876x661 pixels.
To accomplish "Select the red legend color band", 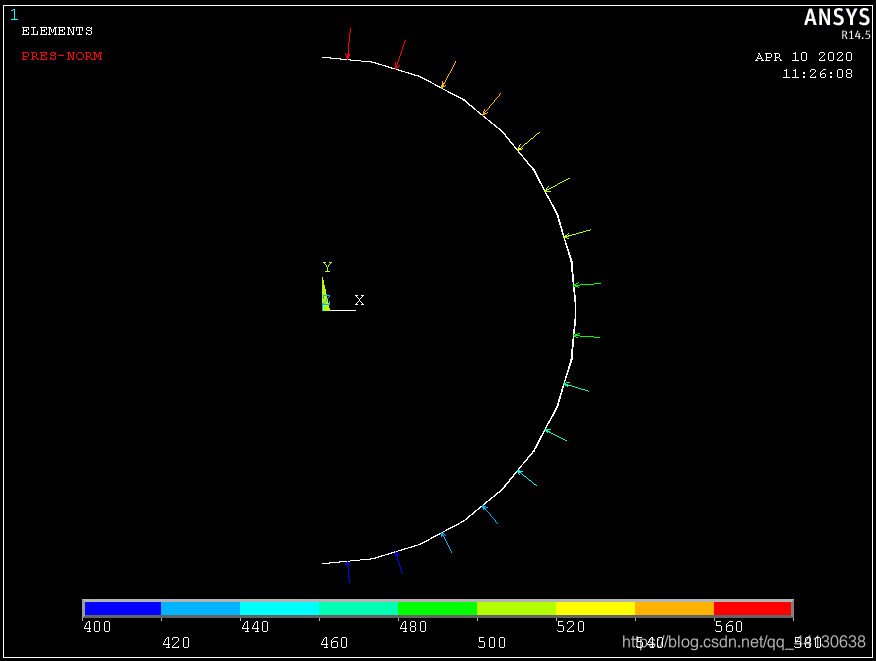I will (752, 608).
